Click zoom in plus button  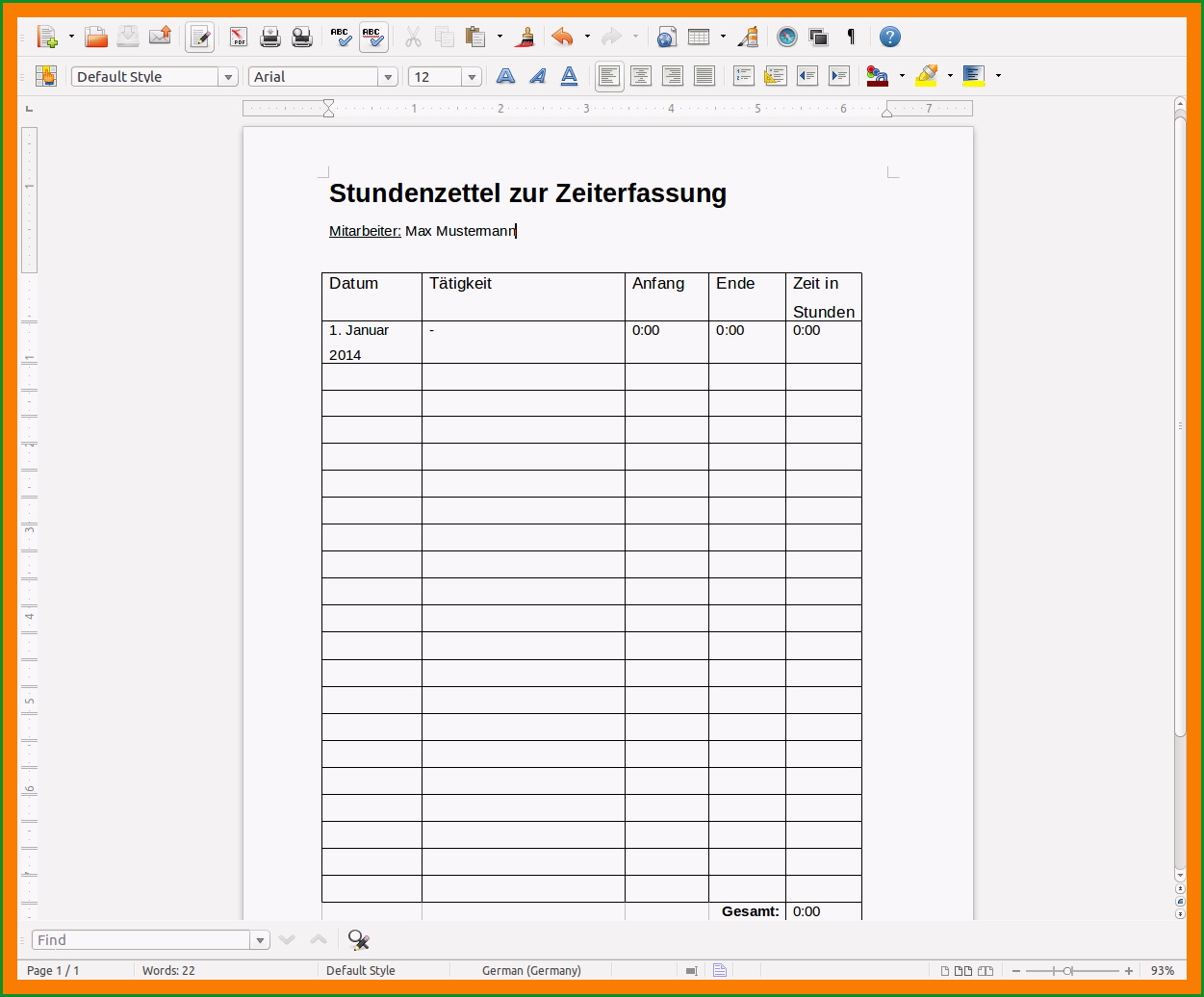pos(1129,970)
